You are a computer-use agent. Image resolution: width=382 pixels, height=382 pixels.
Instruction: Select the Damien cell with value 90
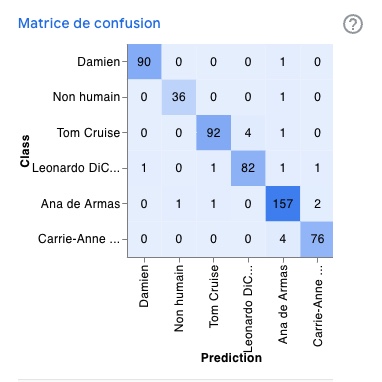(x=144, y=62)
